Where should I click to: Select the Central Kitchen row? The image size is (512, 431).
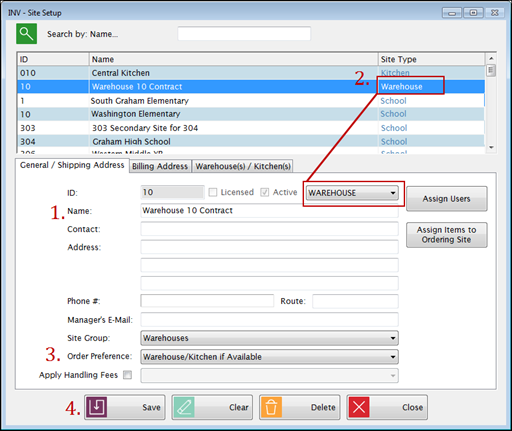[251, 73]
